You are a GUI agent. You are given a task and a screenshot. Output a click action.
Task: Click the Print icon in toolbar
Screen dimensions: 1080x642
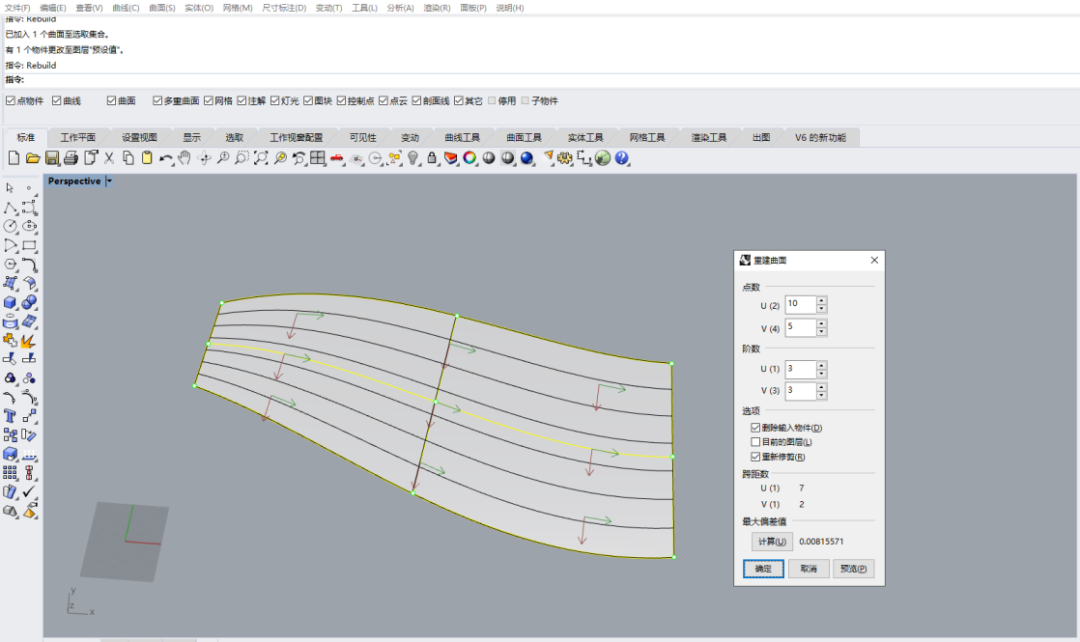point(71,158)
